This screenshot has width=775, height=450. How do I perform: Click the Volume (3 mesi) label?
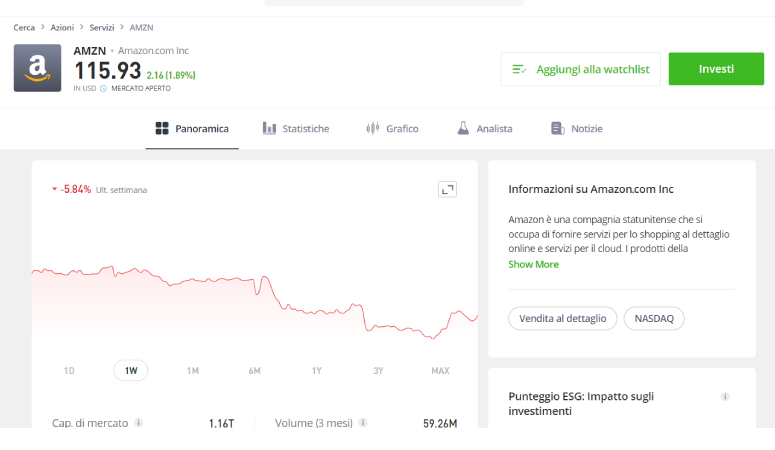[x=314, y=423]
